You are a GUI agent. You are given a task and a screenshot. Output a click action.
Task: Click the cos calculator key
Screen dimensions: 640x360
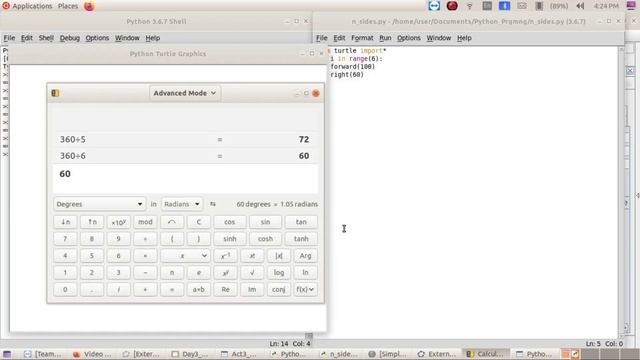point(230,222)
